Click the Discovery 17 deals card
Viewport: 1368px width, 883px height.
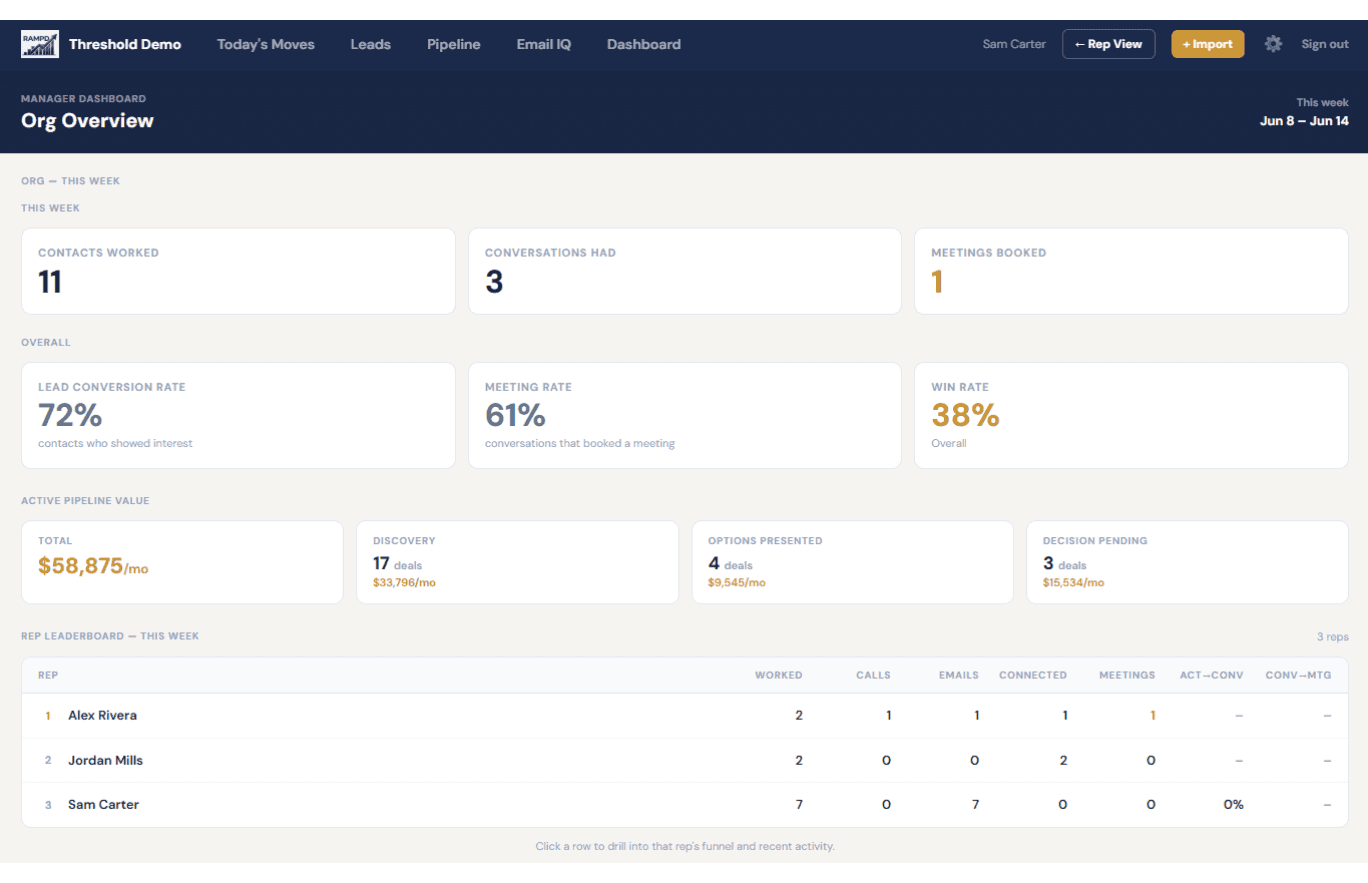click(517, 562)
